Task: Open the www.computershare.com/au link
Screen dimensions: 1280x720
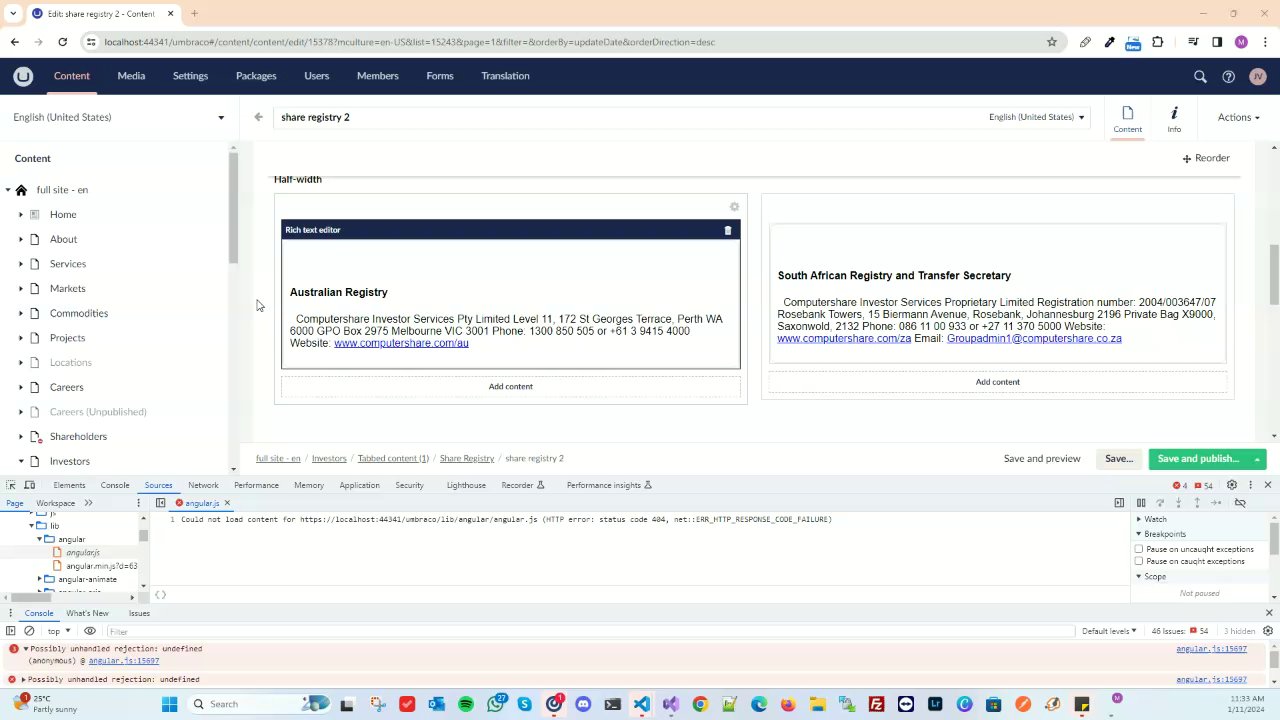Action: coord(401,343)
